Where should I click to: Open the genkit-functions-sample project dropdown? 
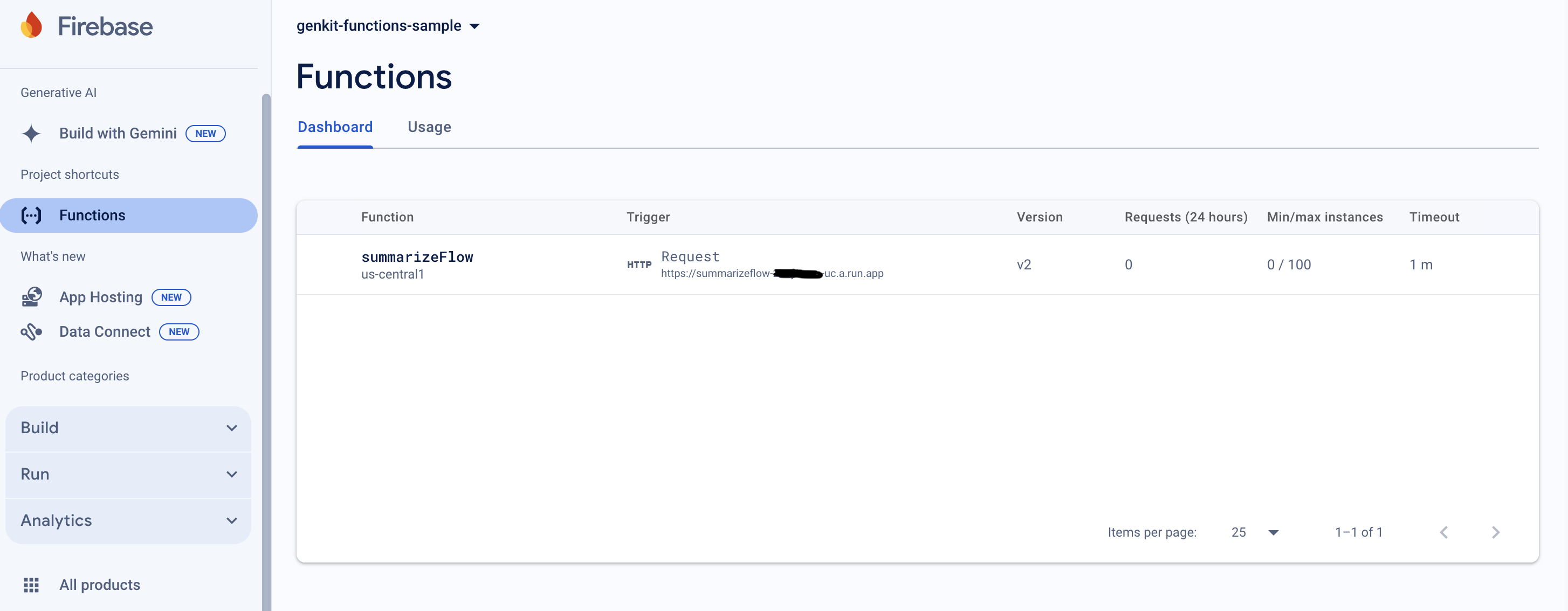[475, 25]
